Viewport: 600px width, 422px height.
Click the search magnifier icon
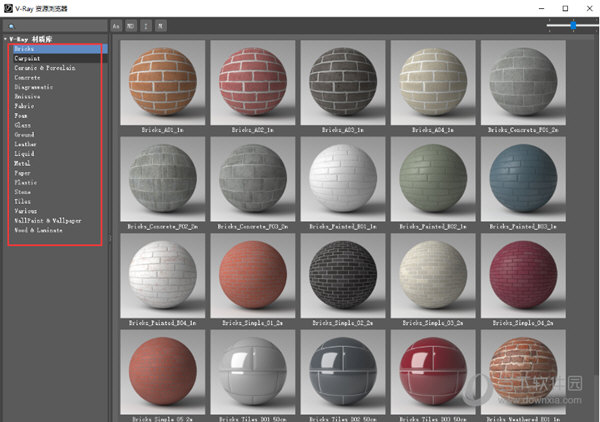point(11,26)
